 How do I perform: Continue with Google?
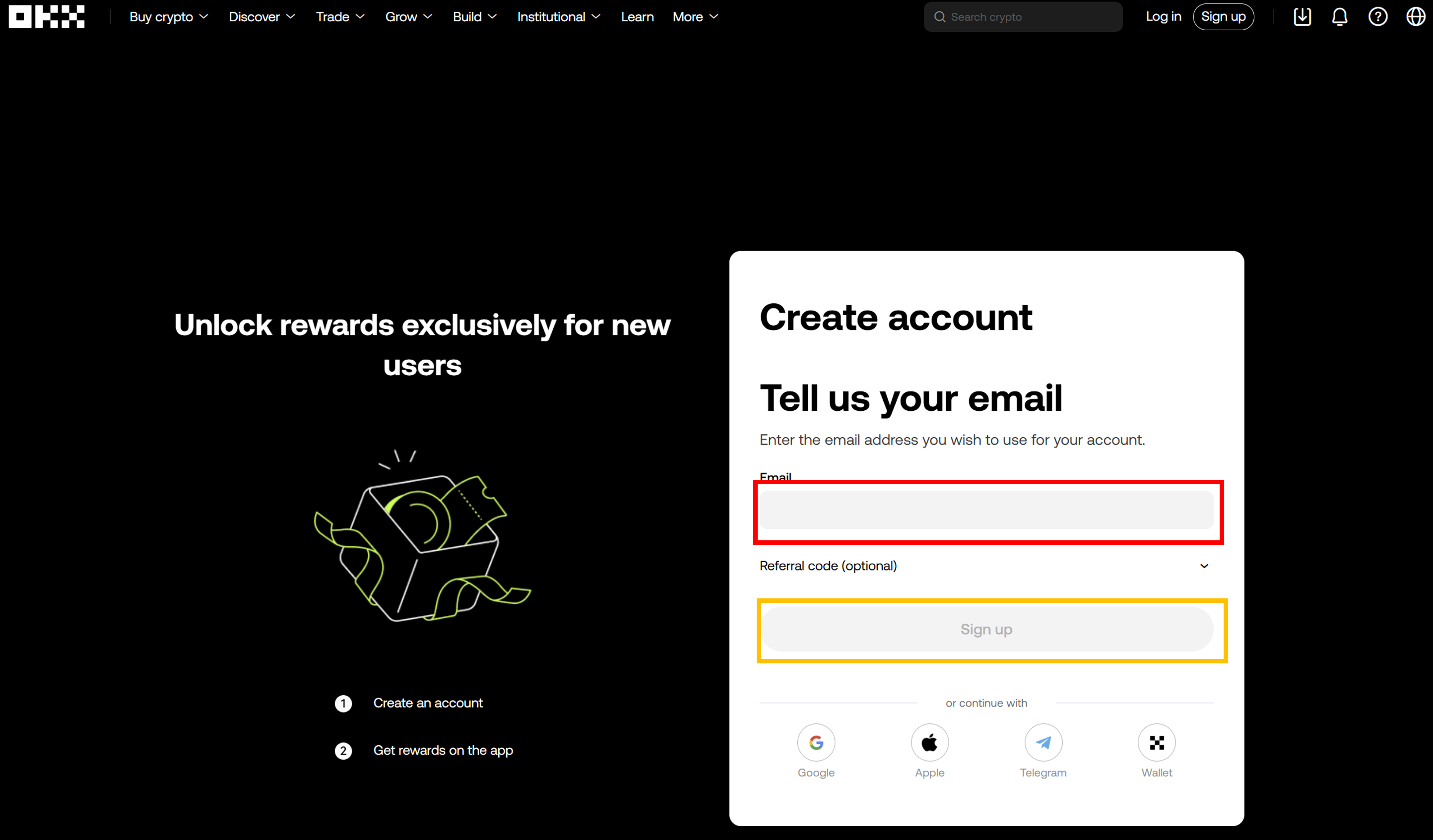pos(816,751)
